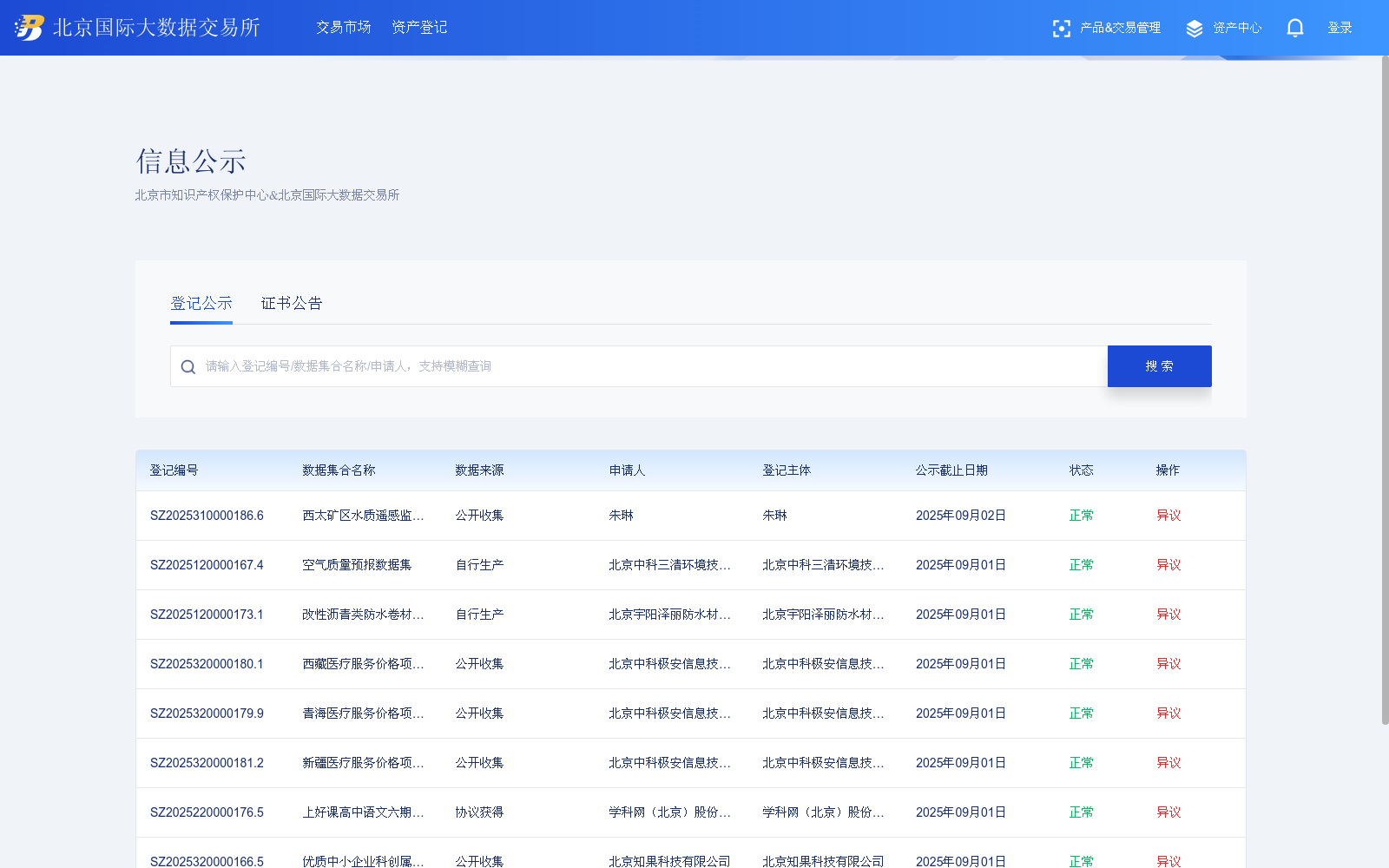Click dataset name 上好课高中语文六期…
Screen dimensions: 1389x868
pyautogui.click(x=363, y=812)
